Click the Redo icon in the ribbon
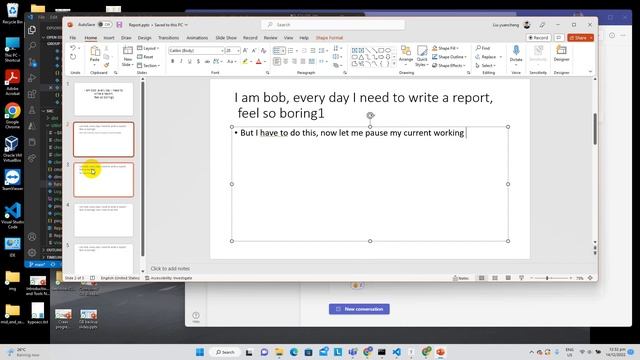The height and width of the screenshot is (360, 640). (x=73, y=57)
